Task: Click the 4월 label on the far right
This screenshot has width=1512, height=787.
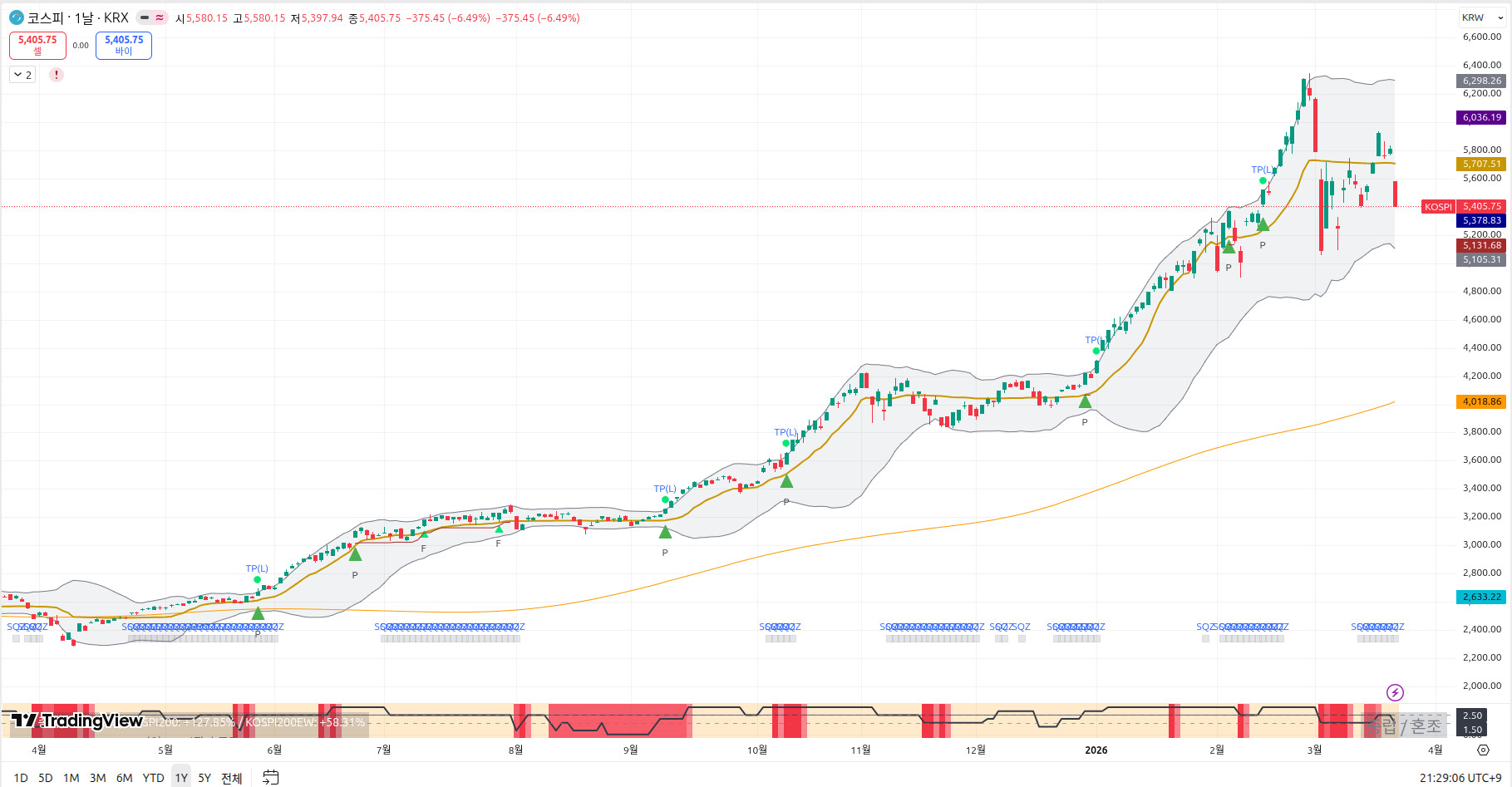Action: click(1435, 750)
